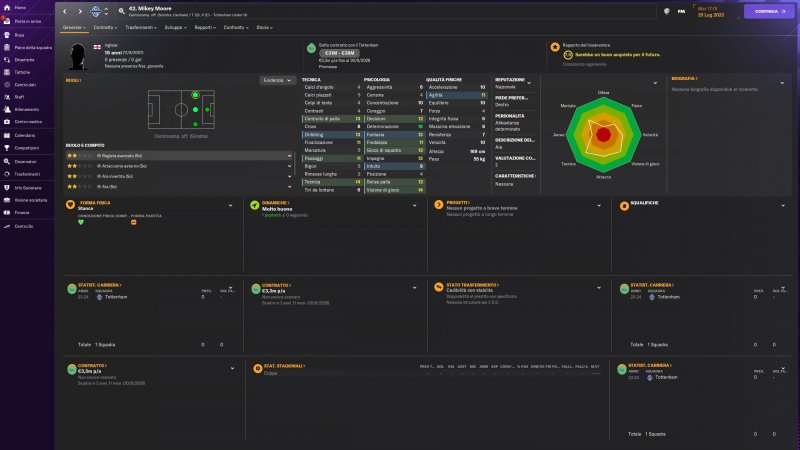Select the central position dot on pitch

(193, 108)
